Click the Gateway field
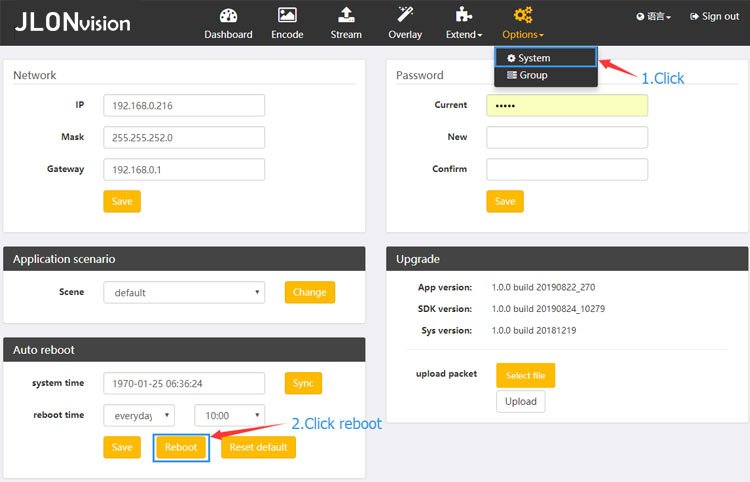This screenshot has height=482, width=750. point(184,169)
